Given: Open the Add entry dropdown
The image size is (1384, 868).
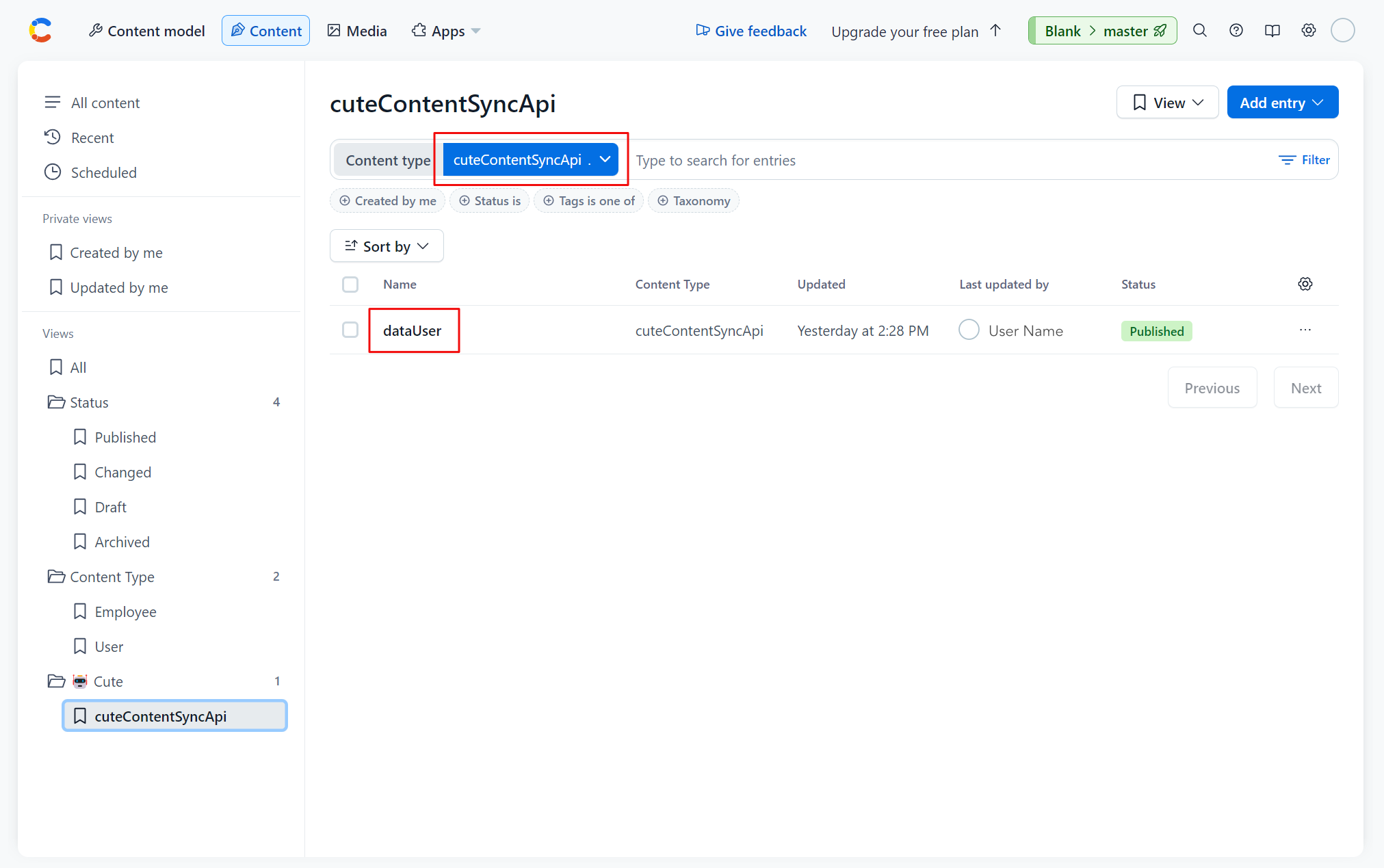Looking at the screenshot, I should click(1282, 103).
